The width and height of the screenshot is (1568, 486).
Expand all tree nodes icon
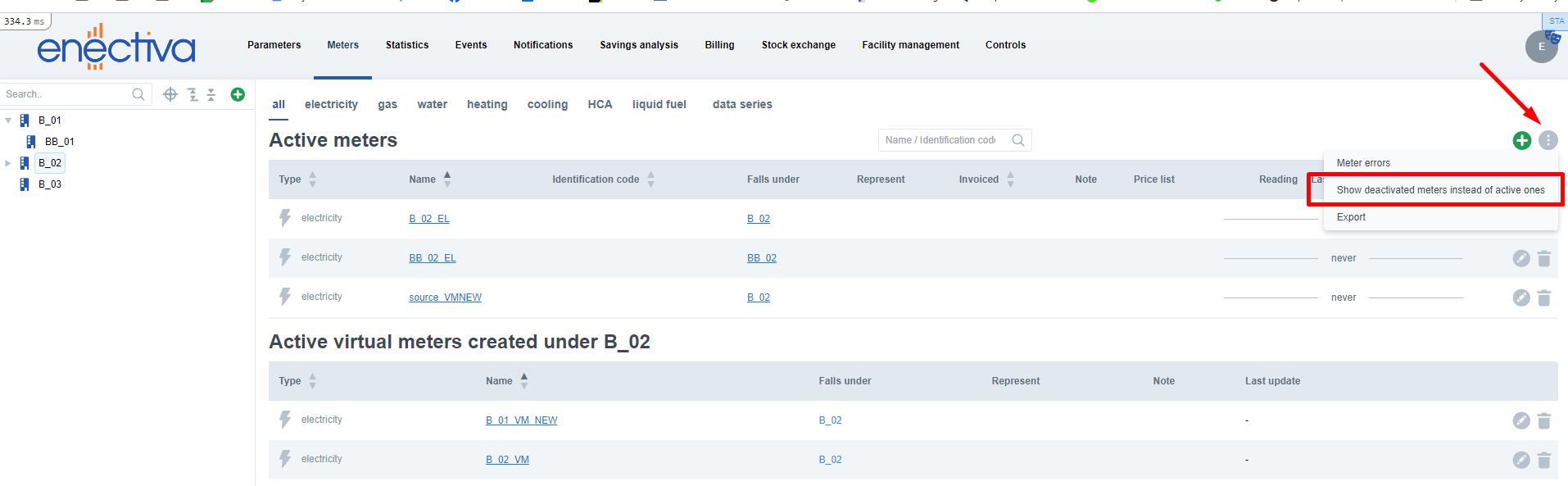[x=193, y=94]
